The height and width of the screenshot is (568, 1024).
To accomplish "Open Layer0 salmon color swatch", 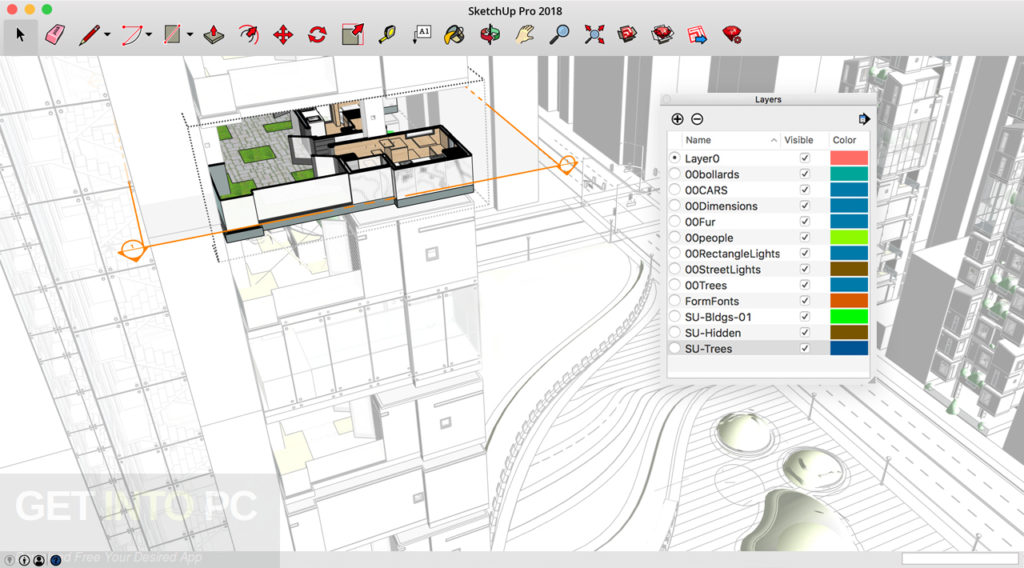I will [849, 158].
